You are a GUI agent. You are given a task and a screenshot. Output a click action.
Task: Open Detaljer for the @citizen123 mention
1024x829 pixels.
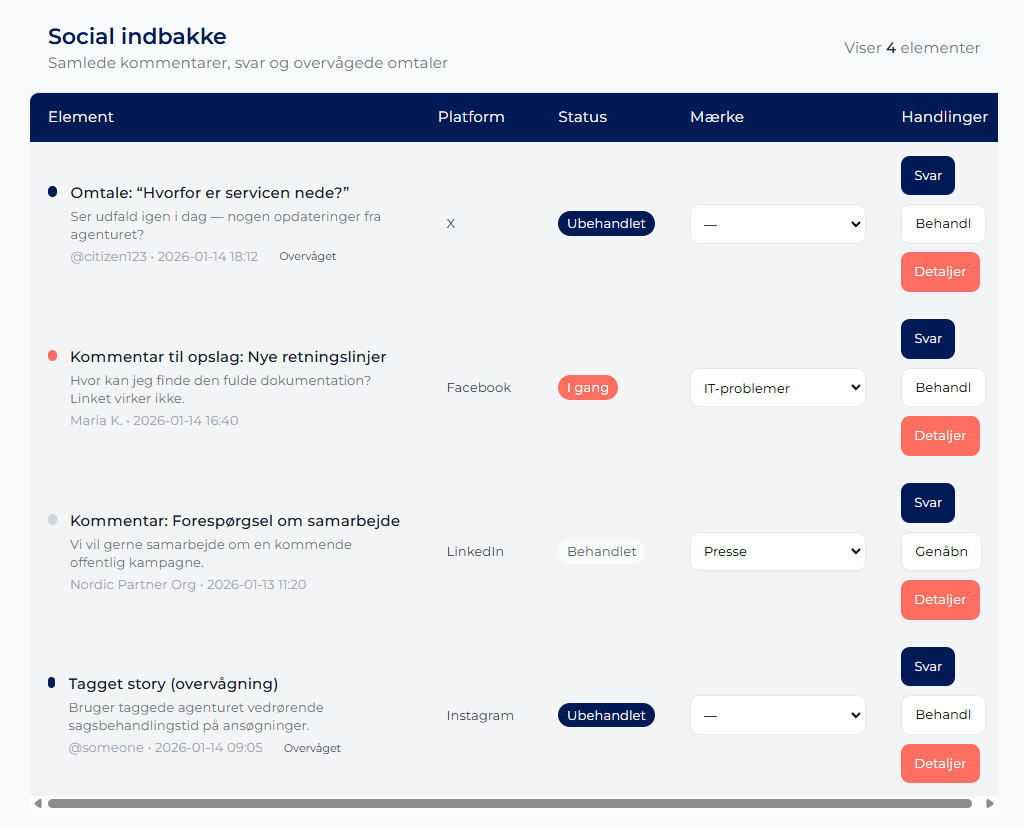[x=939, y=272]
